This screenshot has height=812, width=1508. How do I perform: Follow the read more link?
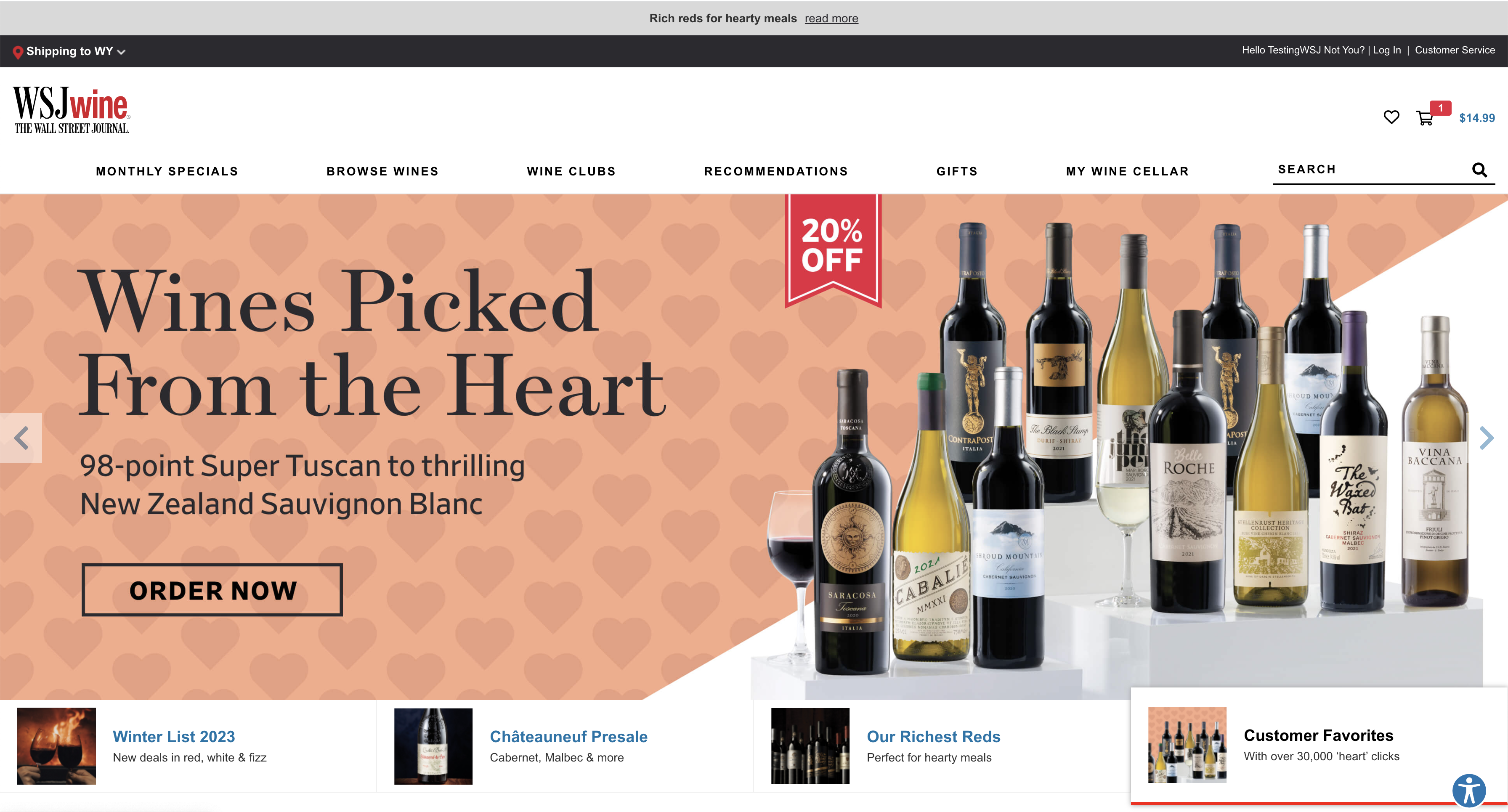pyautogui.click(x=831, y=18)
